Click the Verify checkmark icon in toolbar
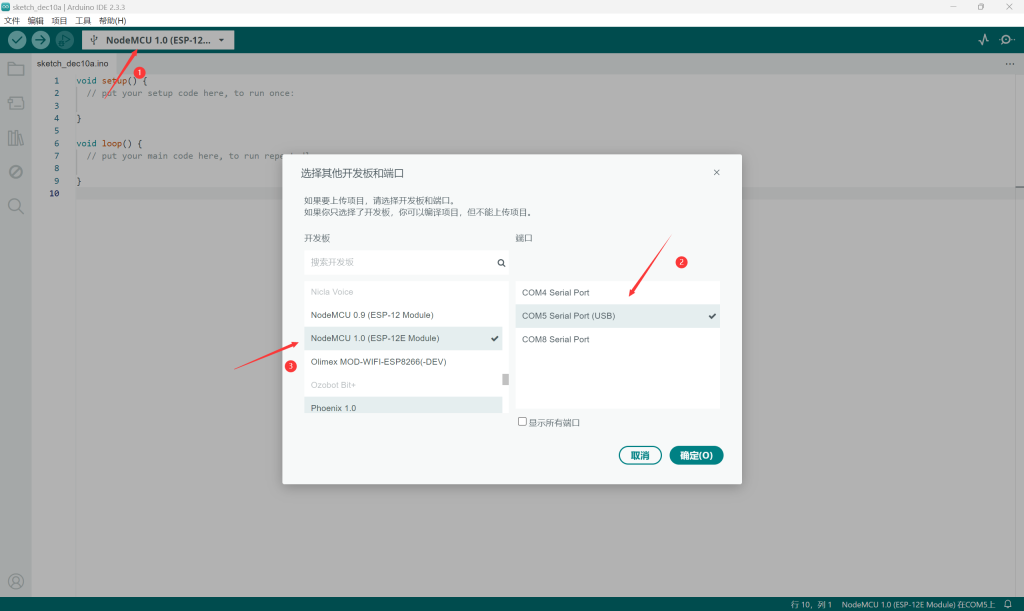Viewport: 1024px width, 611px height. click(17, 40)
